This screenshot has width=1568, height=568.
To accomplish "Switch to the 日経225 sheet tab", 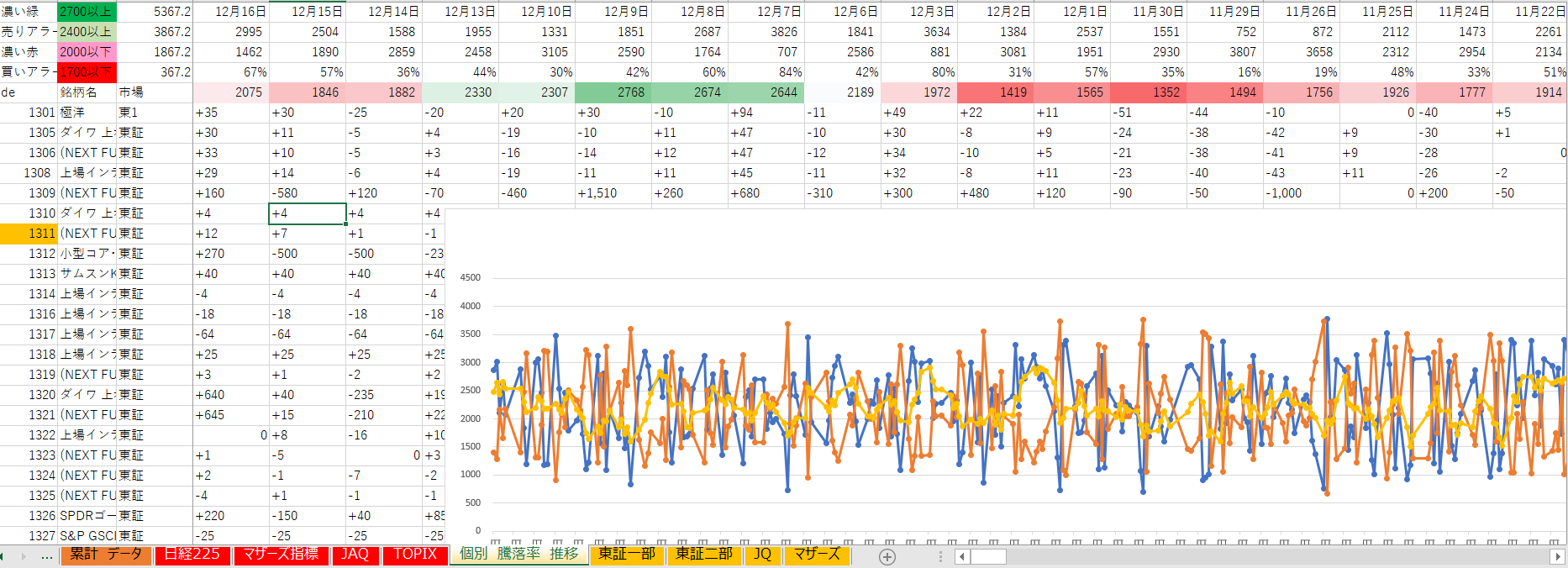I will (x=192, y=555).
